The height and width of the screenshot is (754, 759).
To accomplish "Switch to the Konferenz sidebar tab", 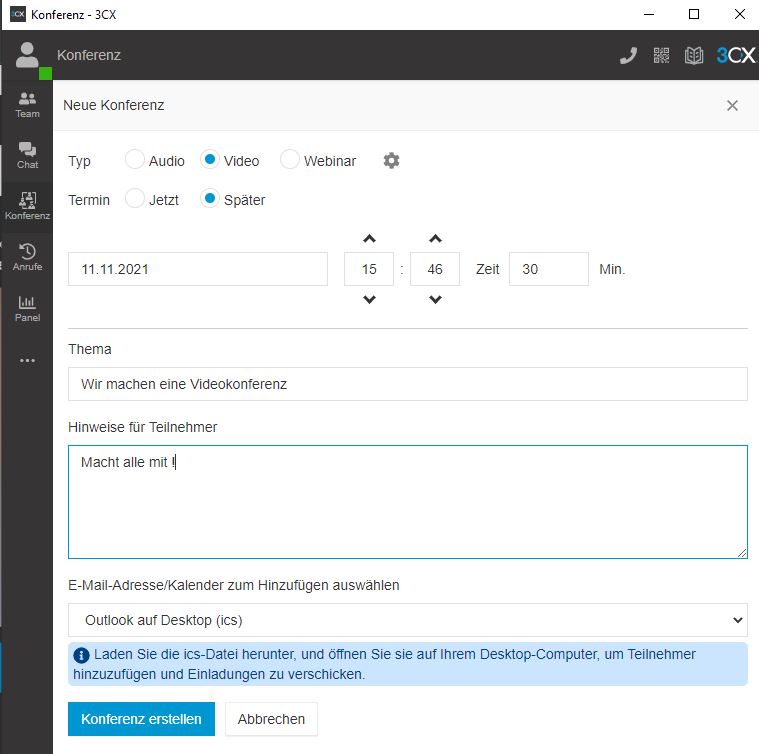I will (x=28, y=207).
